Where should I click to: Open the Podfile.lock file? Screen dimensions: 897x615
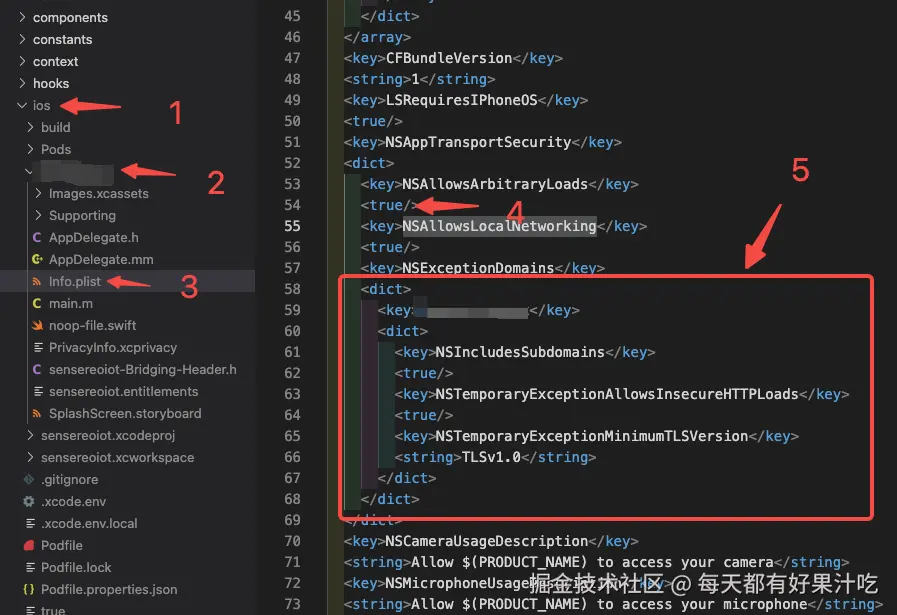76,568
